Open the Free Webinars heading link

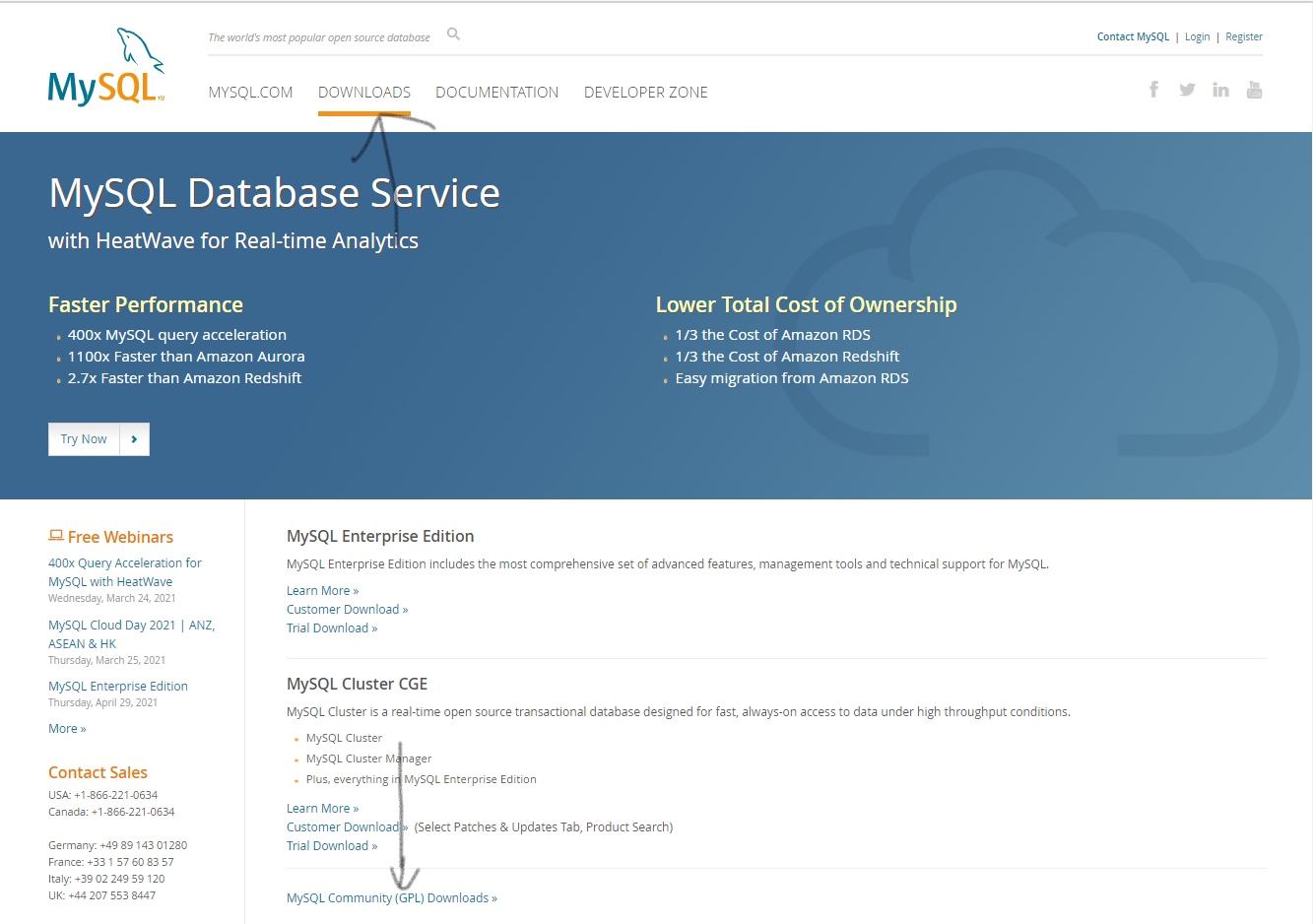tap(120, 537)
